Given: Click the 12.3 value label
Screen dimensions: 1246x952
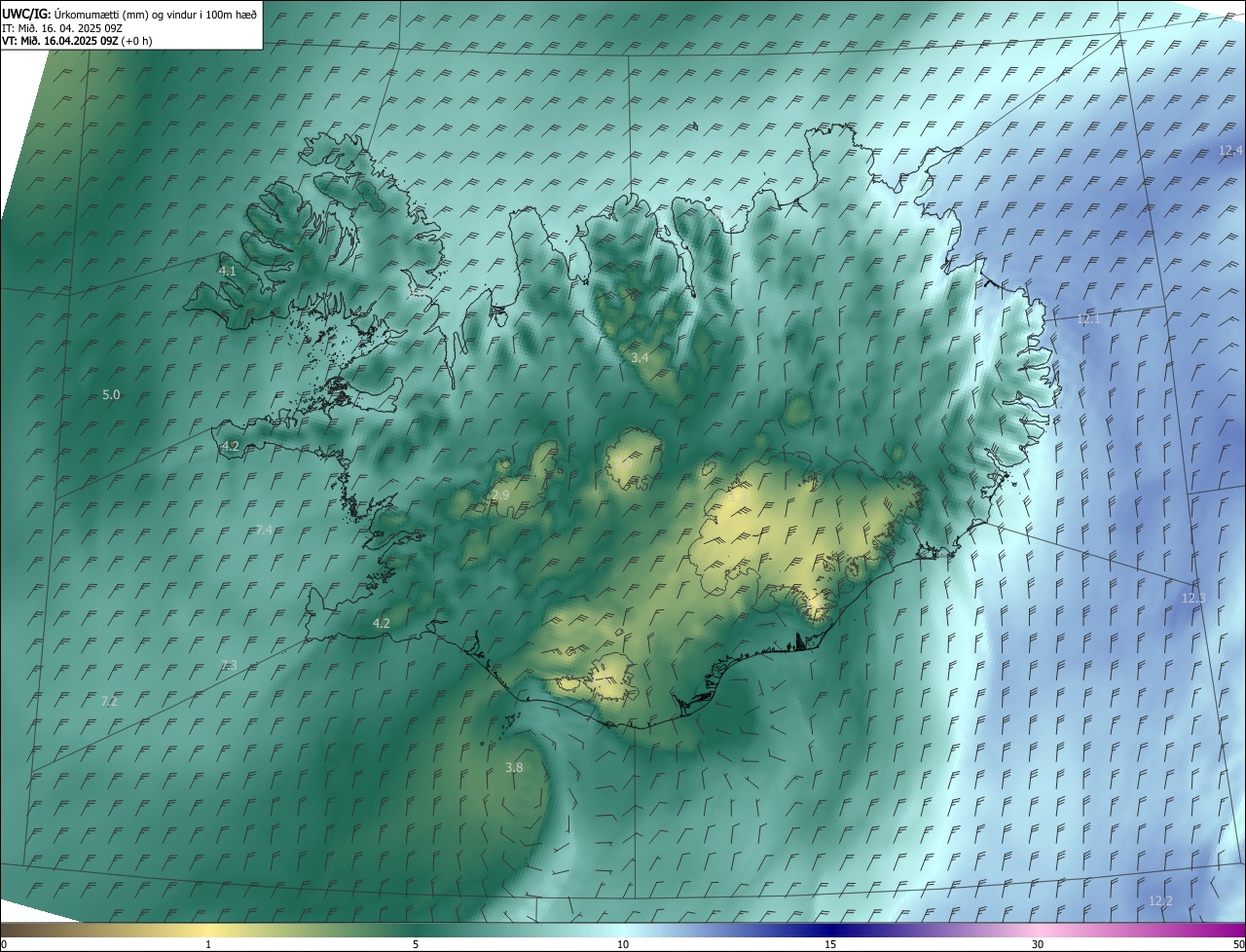Looking at the screenshot, I should pos(1193,598).
